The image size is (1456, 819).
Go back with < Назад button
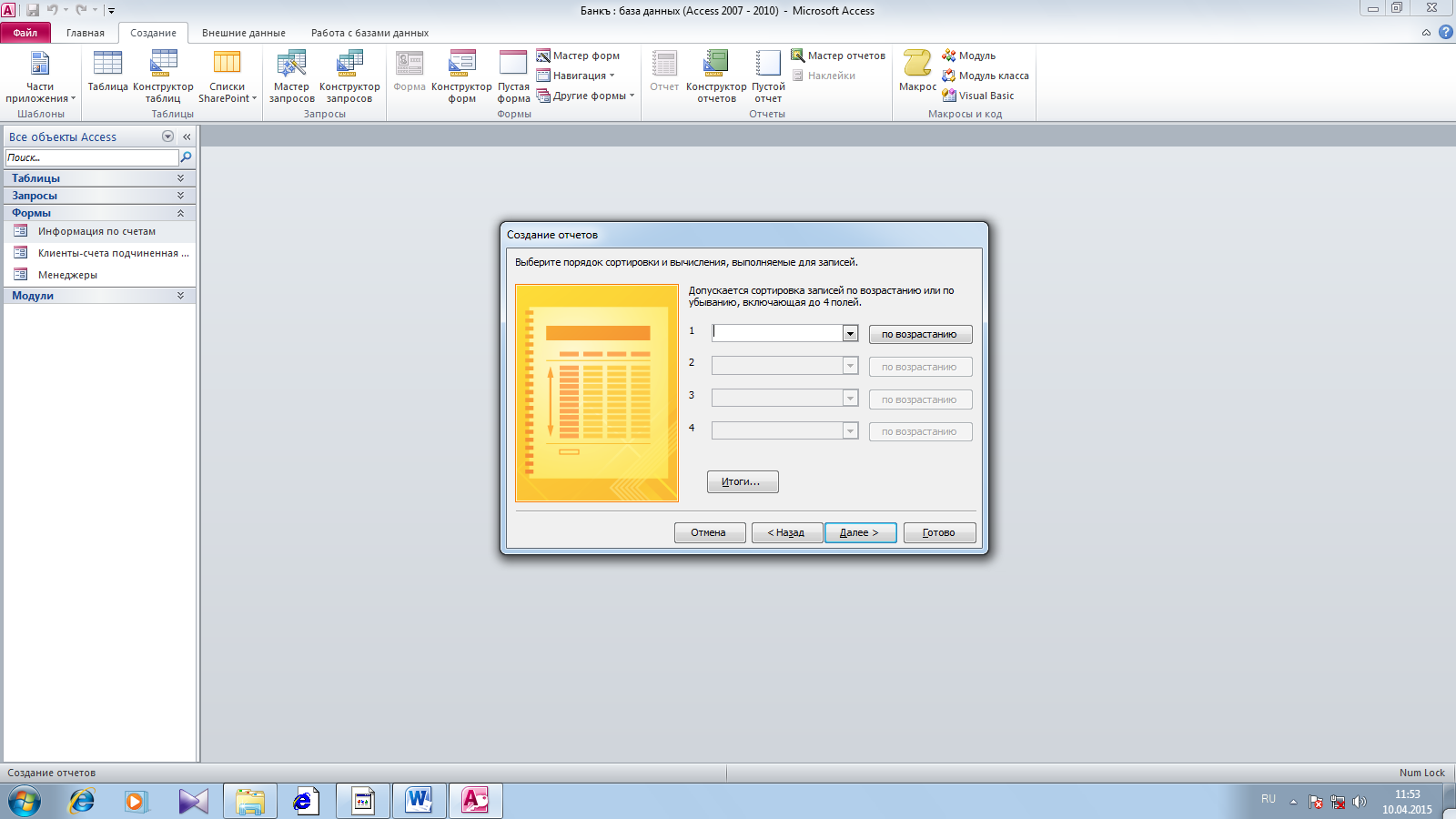pyautogui.click(x=787, y=532)
